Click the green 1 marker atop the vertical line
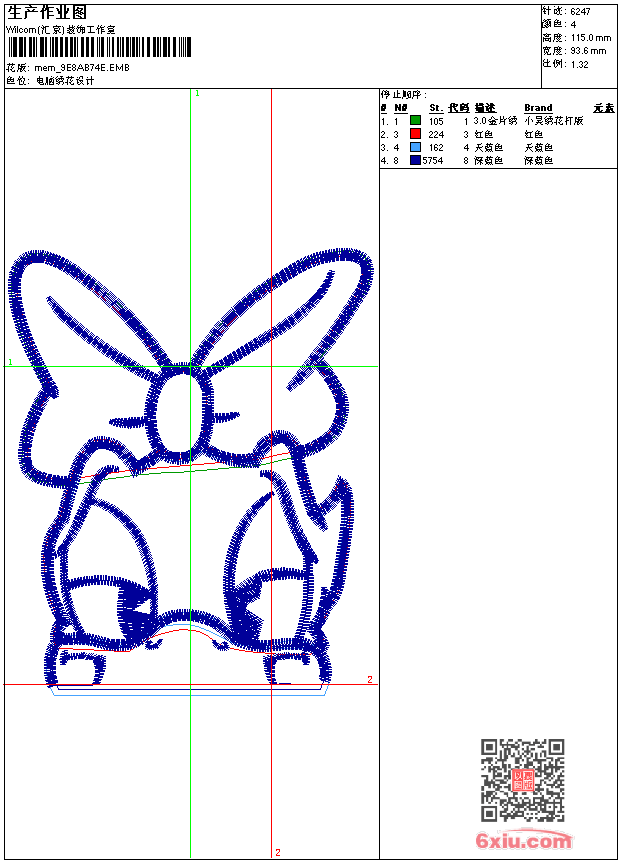620x860 pixels. 198,93
